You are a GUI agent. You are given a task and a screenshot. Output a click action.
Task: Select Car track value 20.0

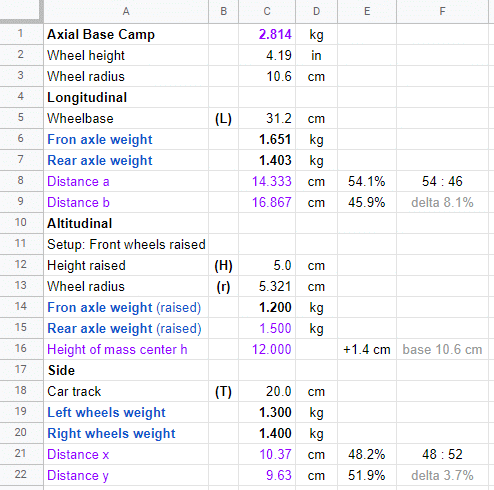tap(267, 391)
